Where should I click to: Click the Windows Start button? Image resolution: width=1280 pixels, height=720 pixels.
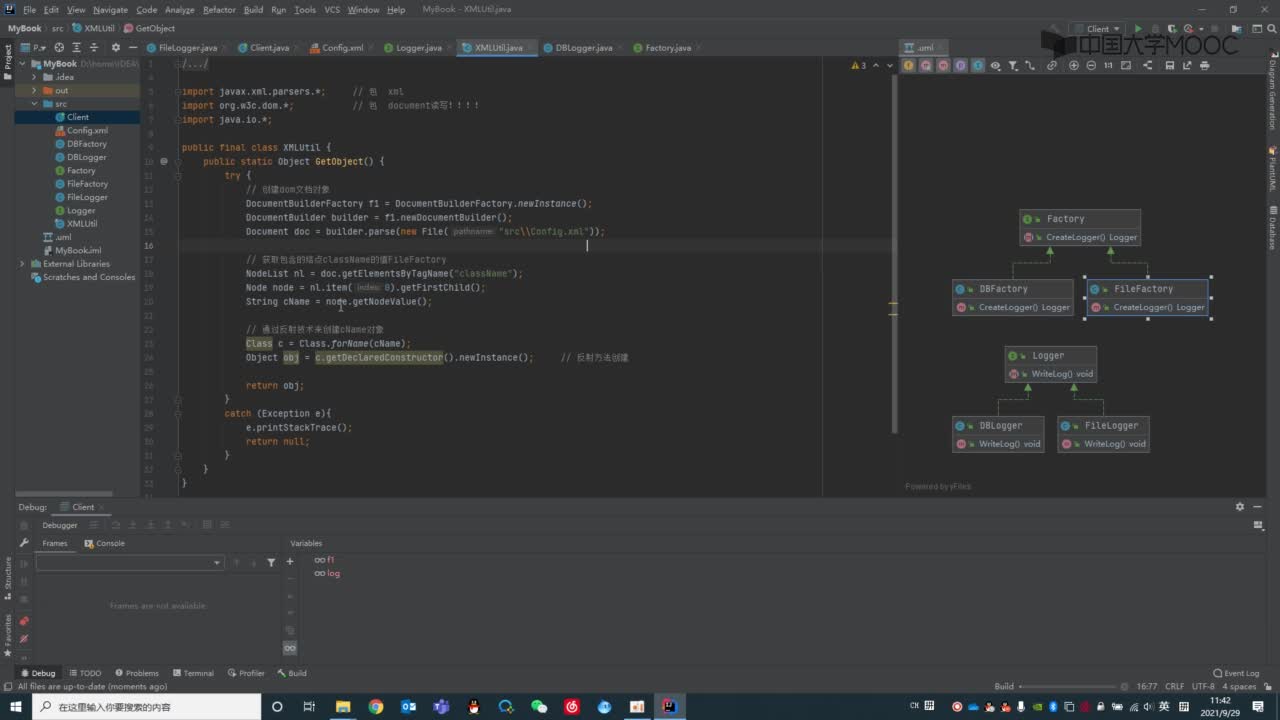[16, 707]
